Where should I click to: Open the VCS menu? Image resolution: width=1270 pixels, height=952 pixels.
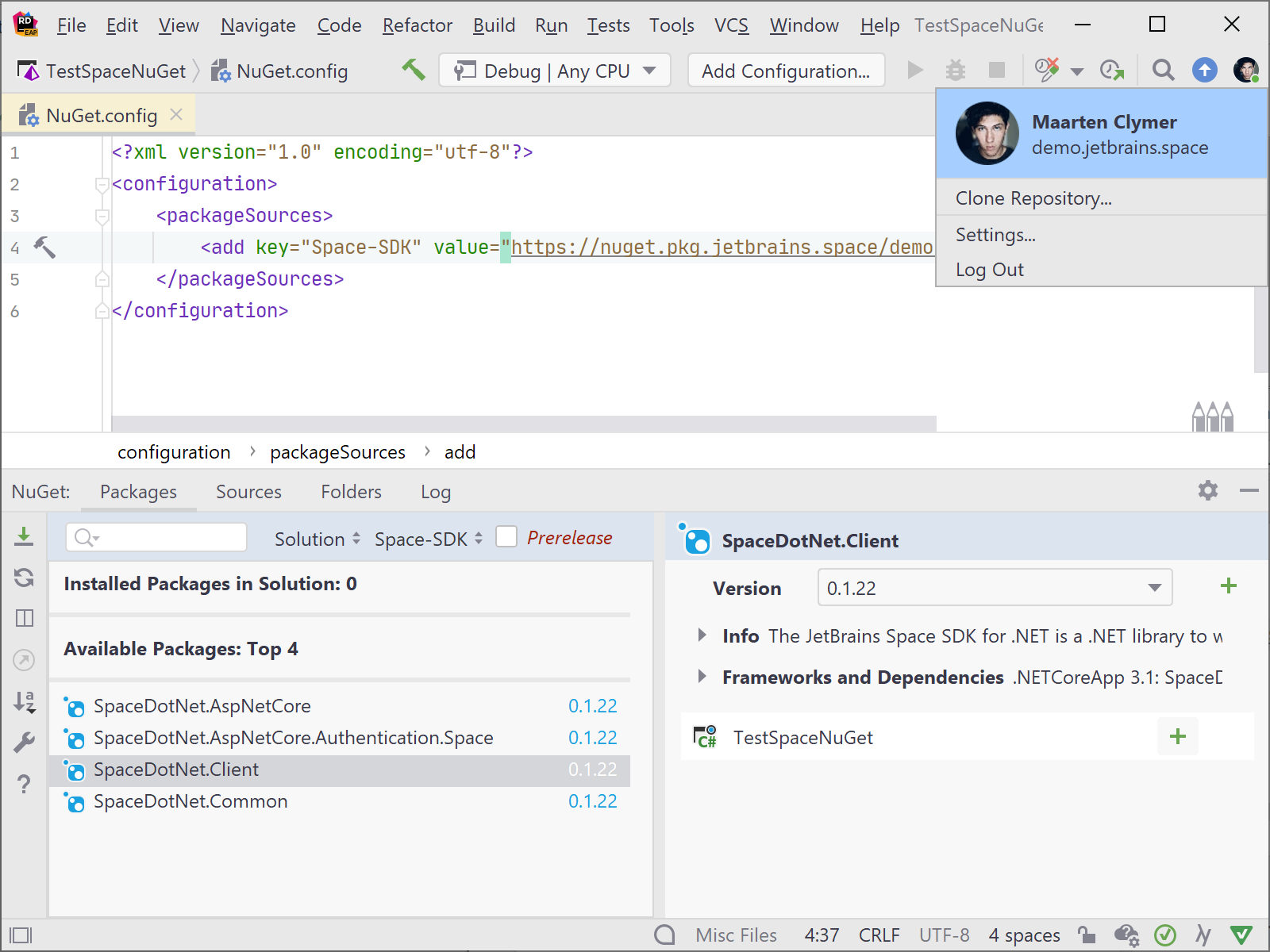[731, 25]
